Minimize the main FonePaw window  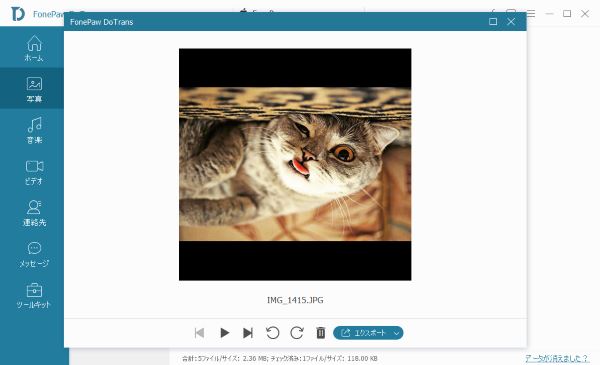coord(549,14)
